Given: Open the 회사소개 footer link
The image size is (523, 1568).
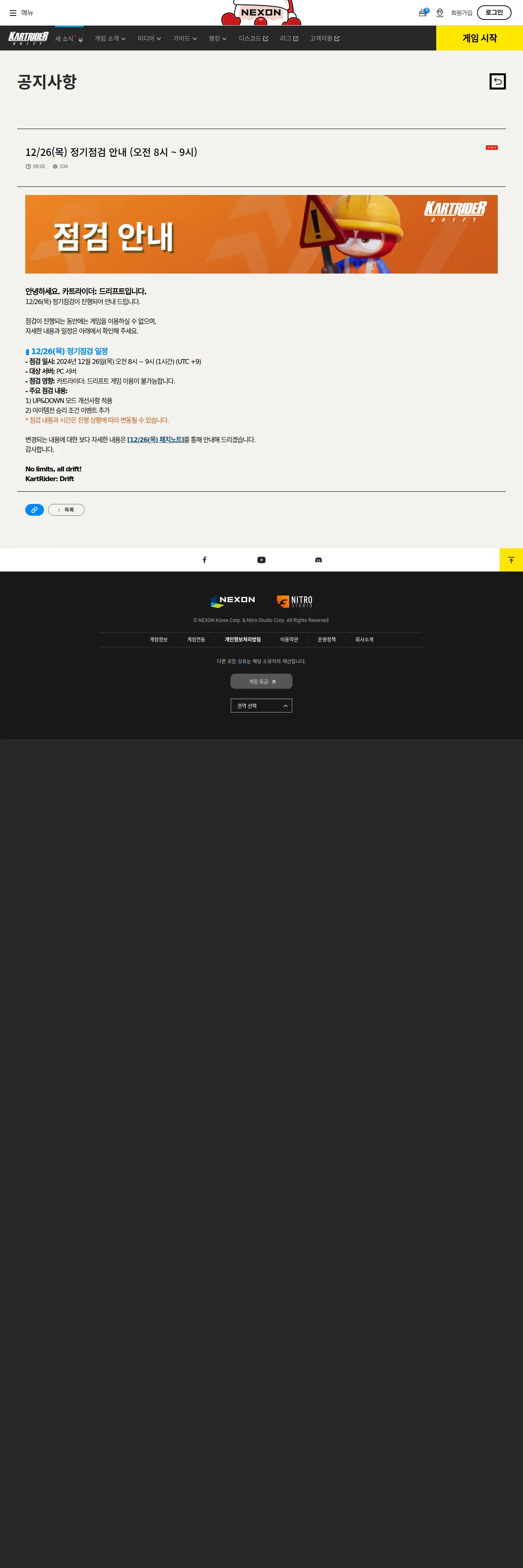Looking at the screenshot, I should click(364, 640).
